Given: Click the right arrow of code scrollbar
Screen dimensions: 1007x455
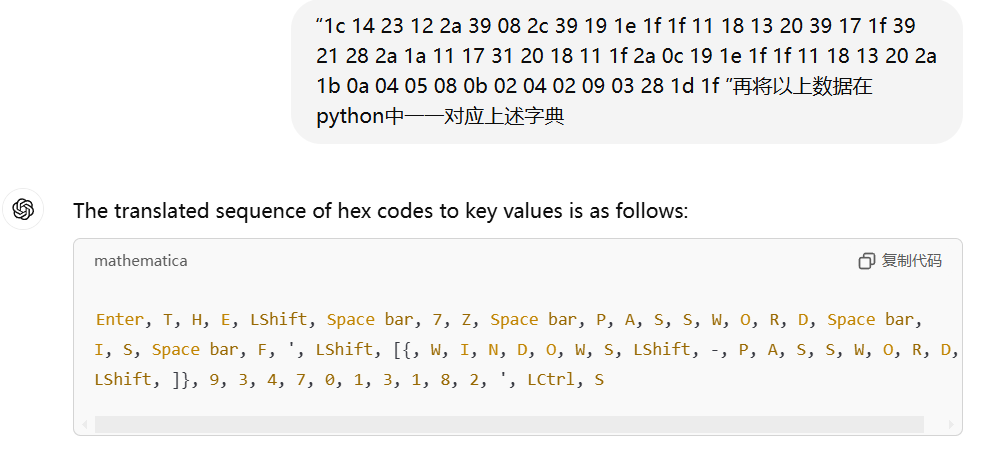Looking at the screenshot, I should point(951,425).
